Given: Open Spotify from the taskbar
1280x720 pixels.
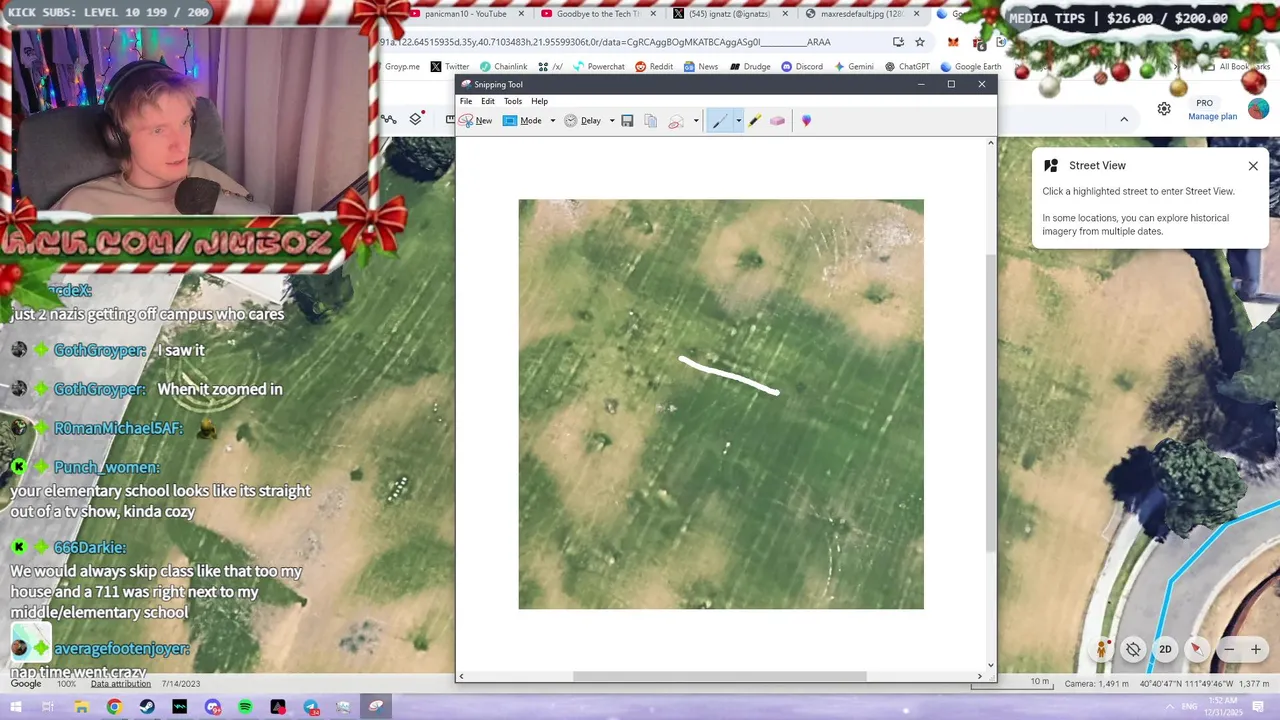Looking at the screenshot, I should 245,707.
